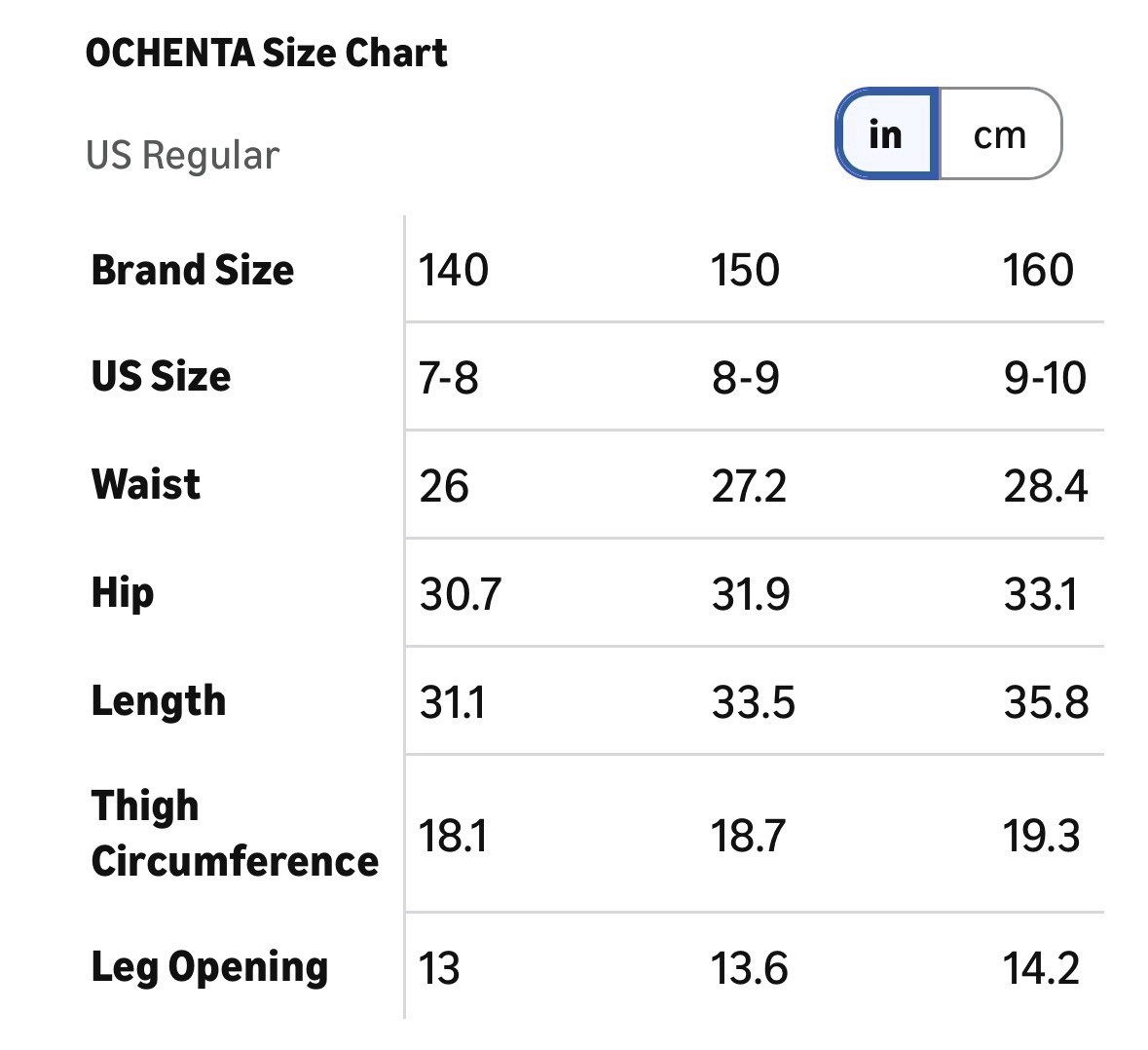Click the US Size row label

(x=161, y=376)
